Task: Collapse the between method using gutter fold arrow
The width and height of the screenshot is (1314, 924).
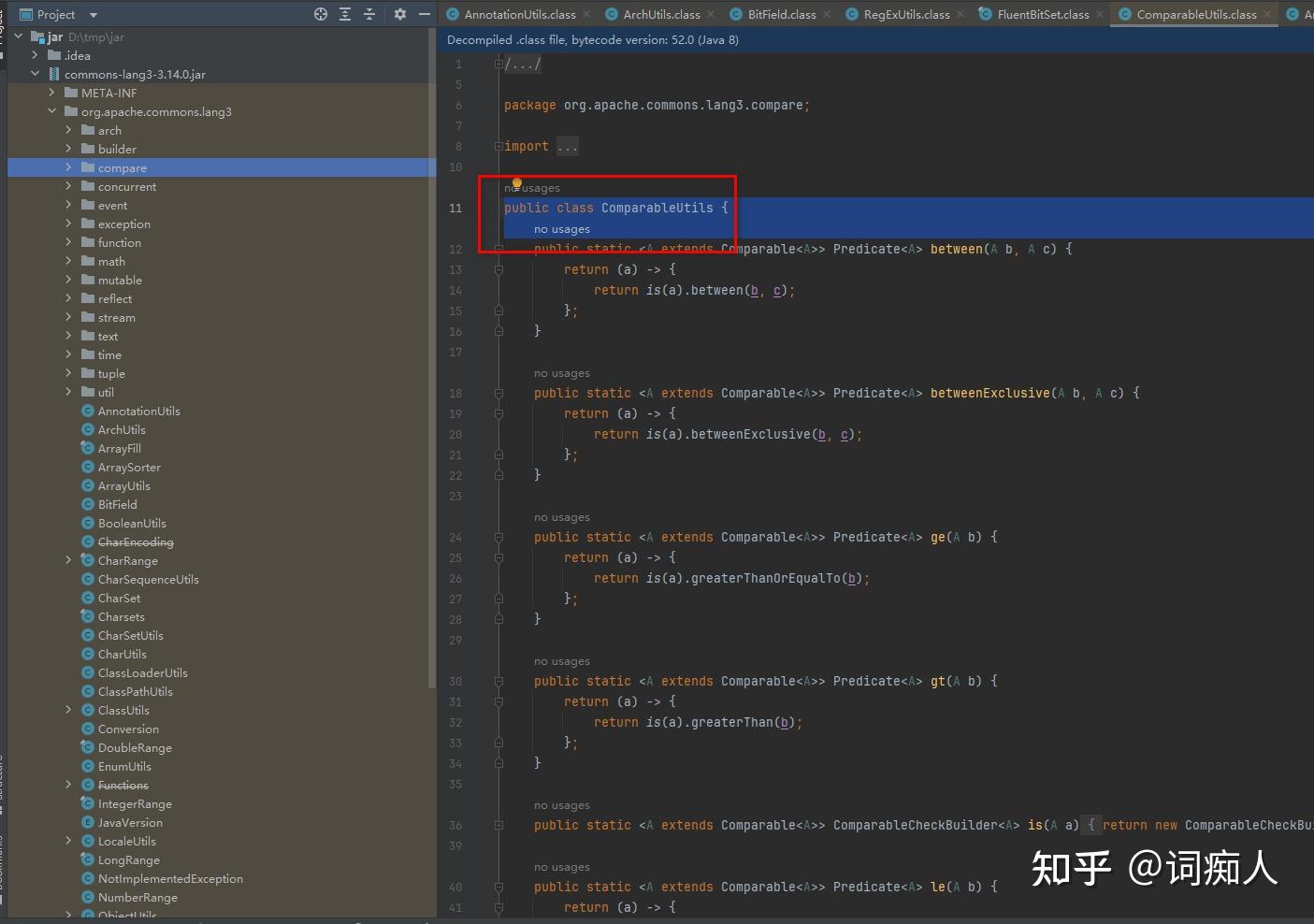Action: pyautogui.click(x=498, y=249)
